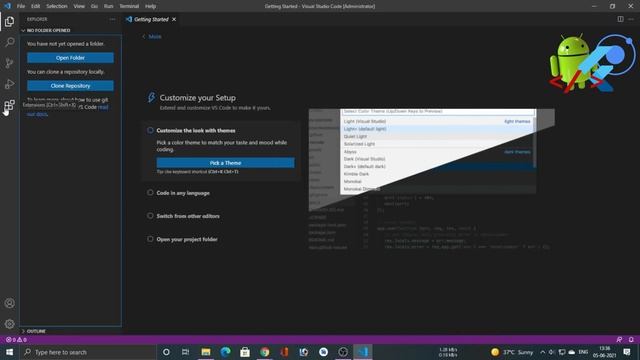Click the Pick a Theme button

(x=225, y=163)
